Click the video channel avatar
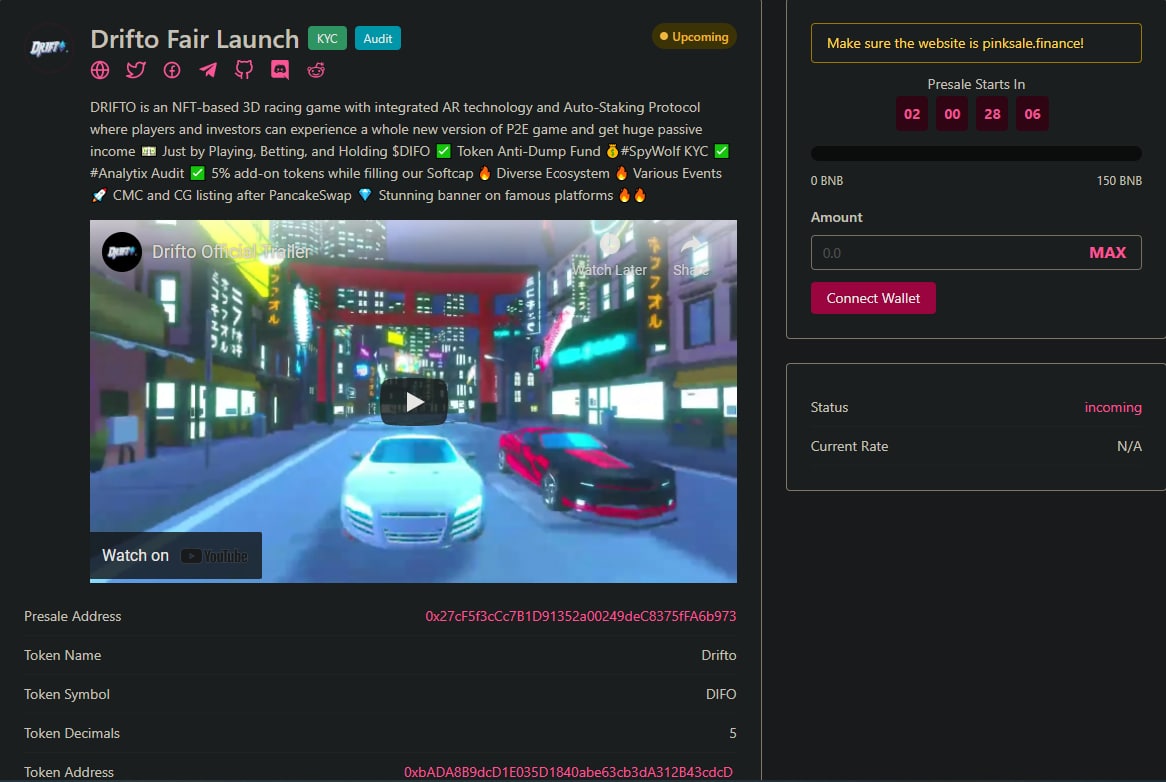 point(121,252)
